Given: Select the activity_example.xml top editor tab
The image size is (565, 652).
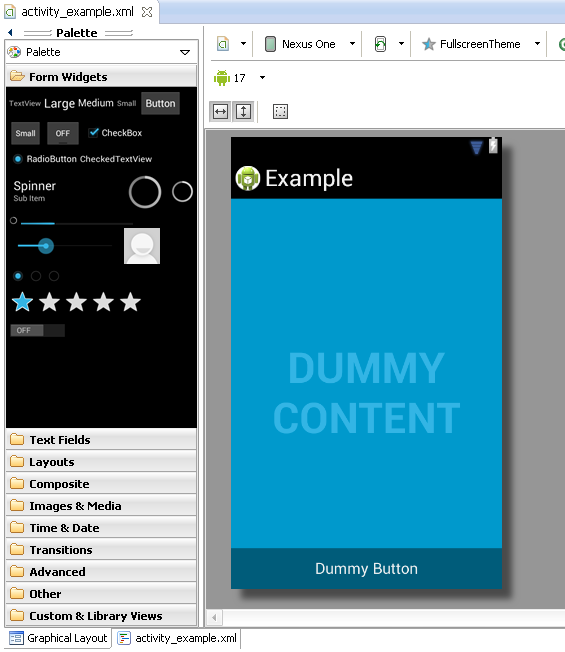Looking at the screenshot, I should (77, 12).
